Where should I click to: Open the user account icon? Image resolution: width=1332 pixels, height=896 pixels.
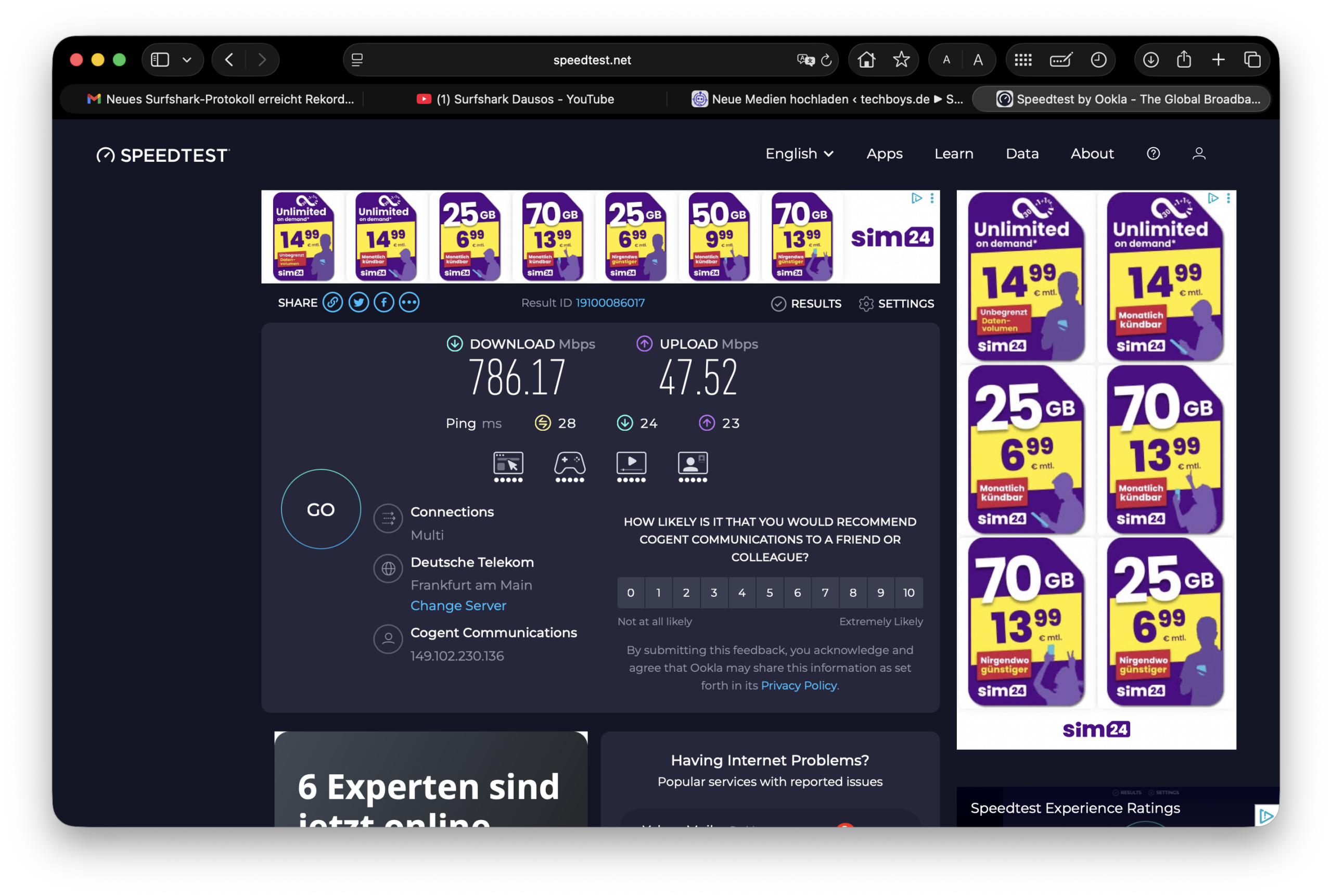(x=1199, y=153)
